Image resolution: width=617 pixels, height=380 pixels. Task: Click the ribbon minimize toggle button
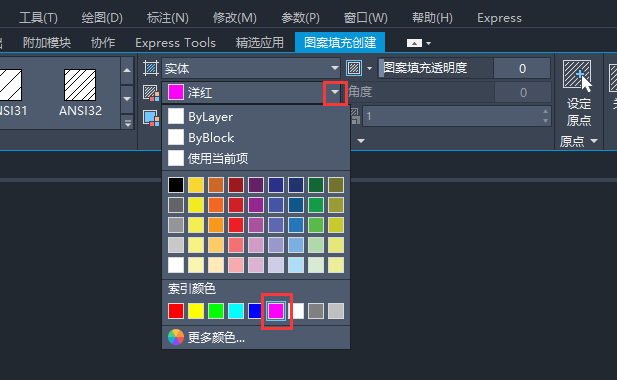[414, 43]
